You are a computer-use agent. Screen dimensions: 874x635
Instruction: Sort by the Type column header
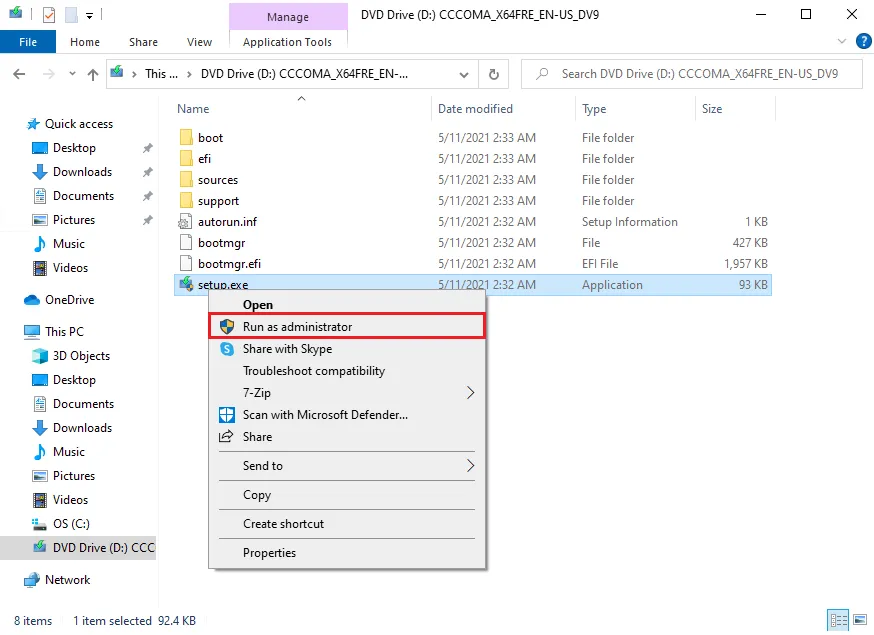click(594, 109)
